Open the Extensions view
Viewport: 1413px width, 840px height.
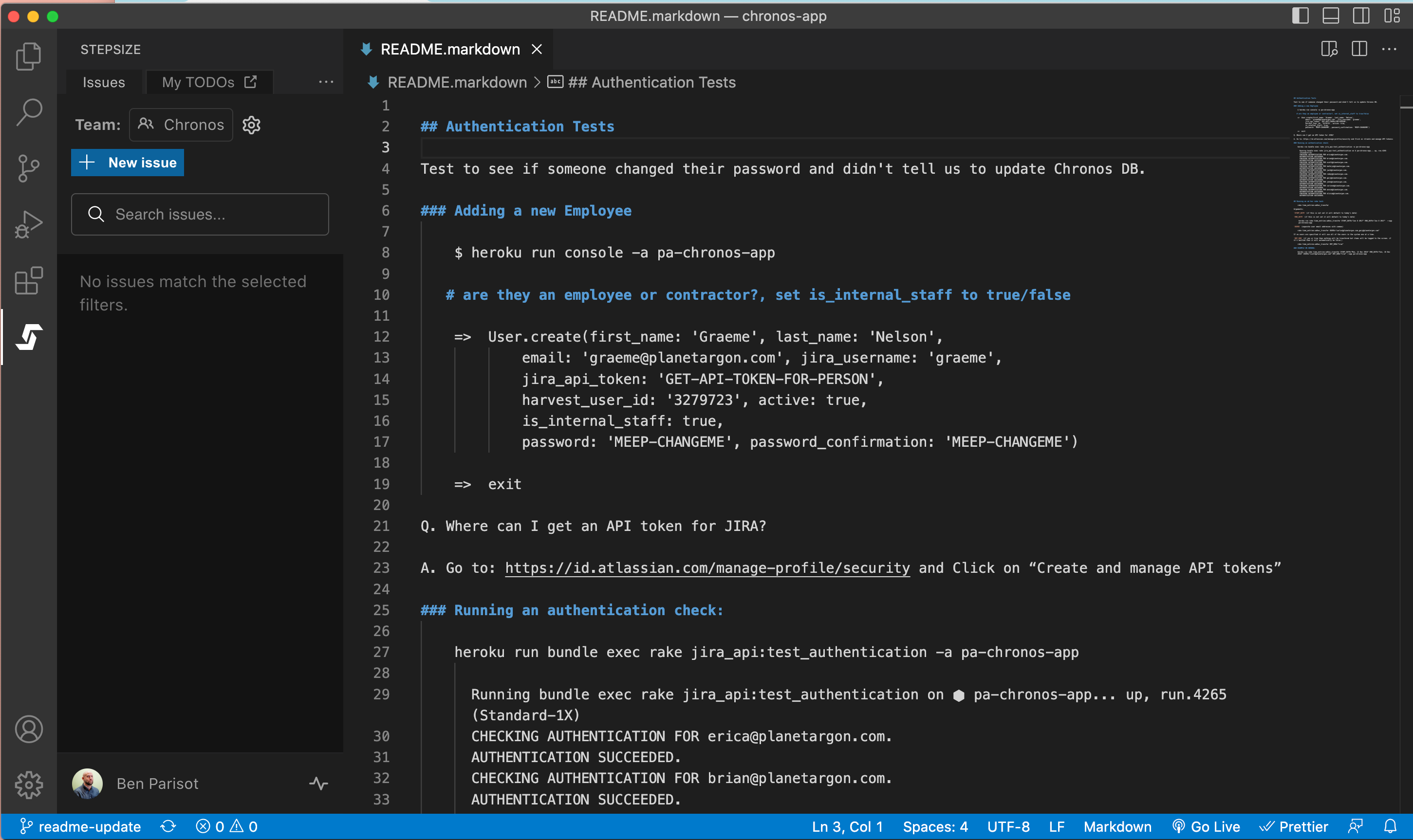[28, 281]
